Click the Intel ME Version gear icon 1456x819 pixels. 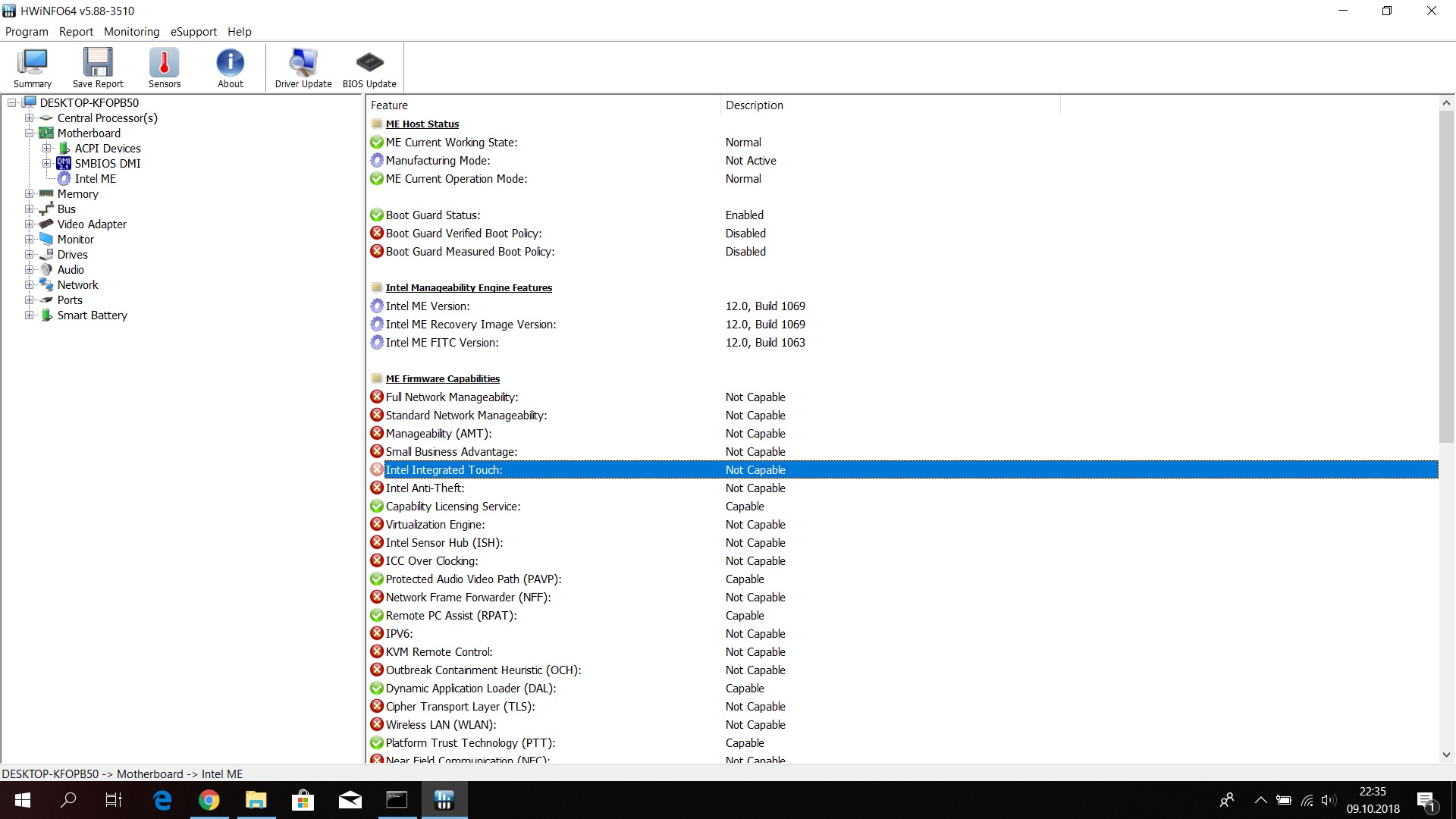click(377, 306)
